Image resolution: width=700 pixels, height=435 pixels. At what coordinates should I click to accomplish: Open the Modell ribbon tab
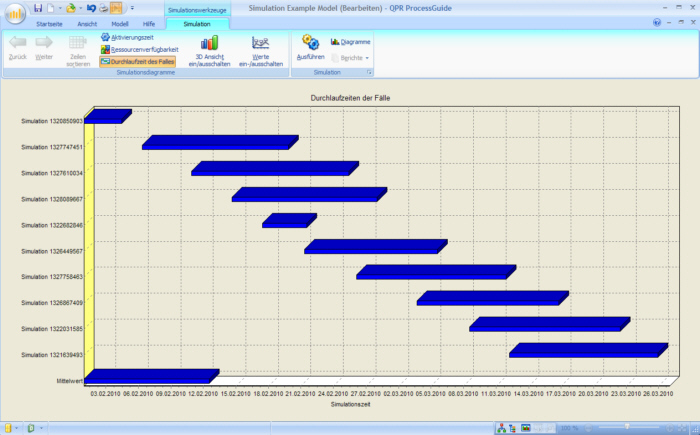pos(120,24)
